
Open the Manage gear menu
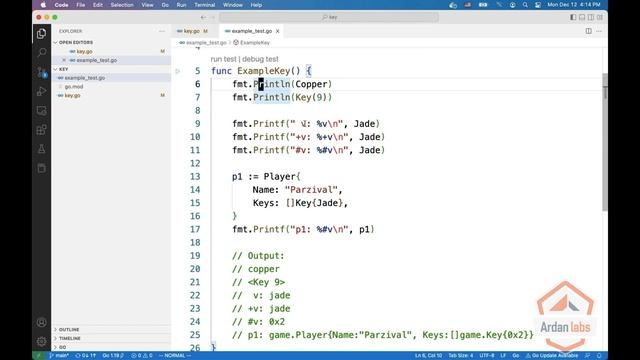pyautogui.click(x=41, y=341)
